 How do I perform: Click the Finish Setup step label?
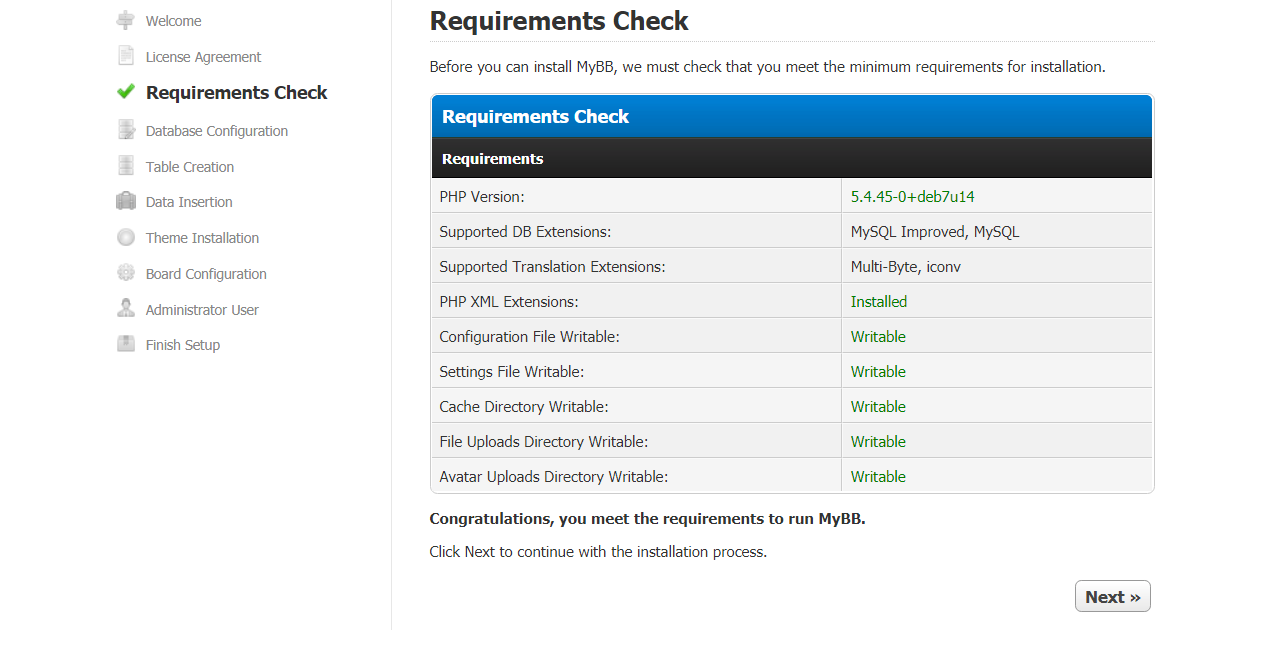coord(182,345)
